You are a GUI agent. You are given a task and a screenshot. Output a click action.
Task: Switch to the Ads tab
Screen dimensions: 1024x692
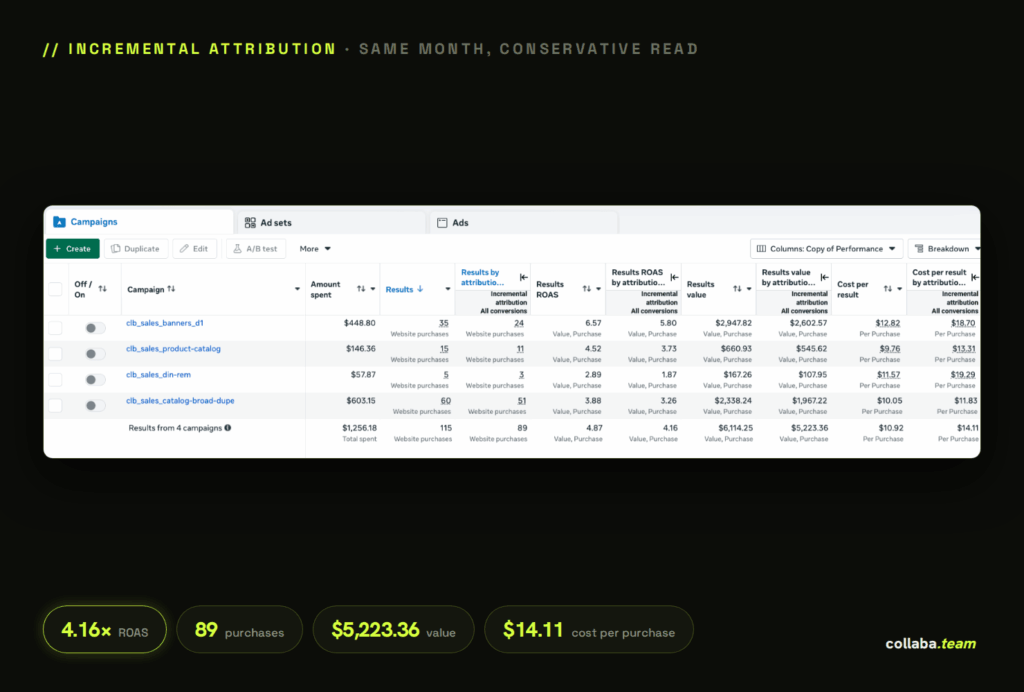tap(524, 223)
